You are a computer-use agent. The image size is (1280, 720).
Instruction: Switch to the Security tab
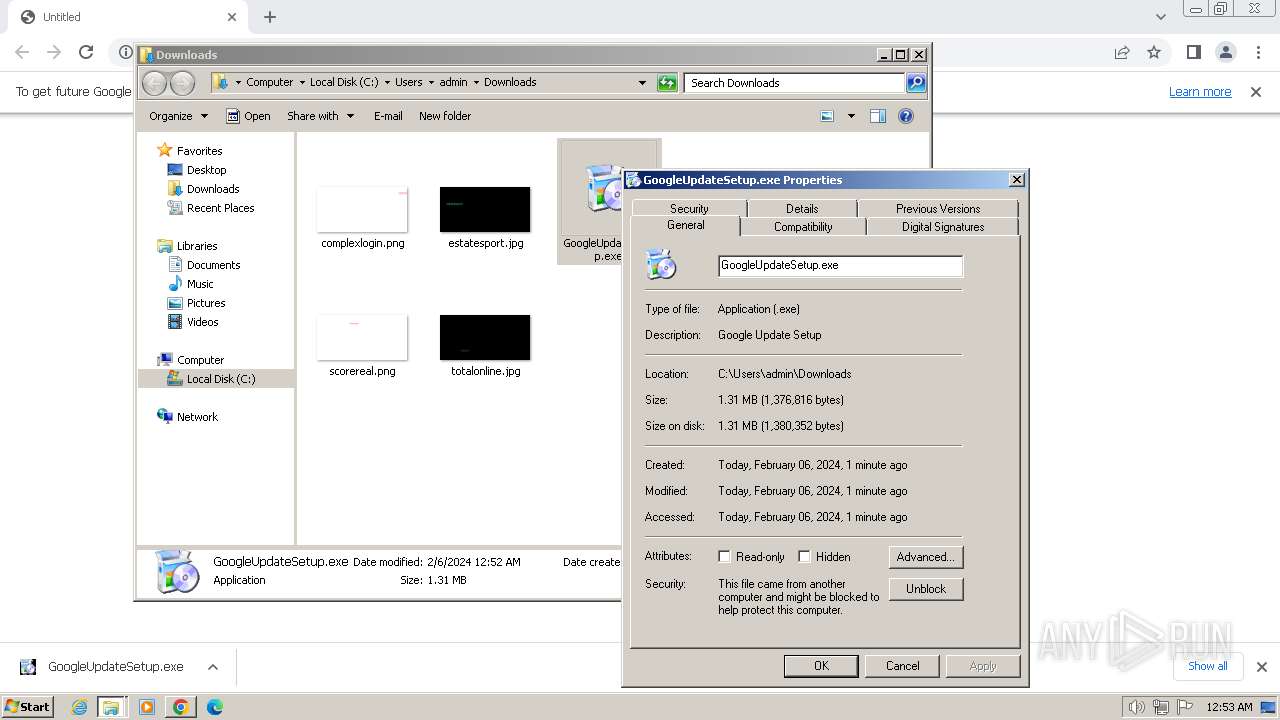[x=689, y=208]
